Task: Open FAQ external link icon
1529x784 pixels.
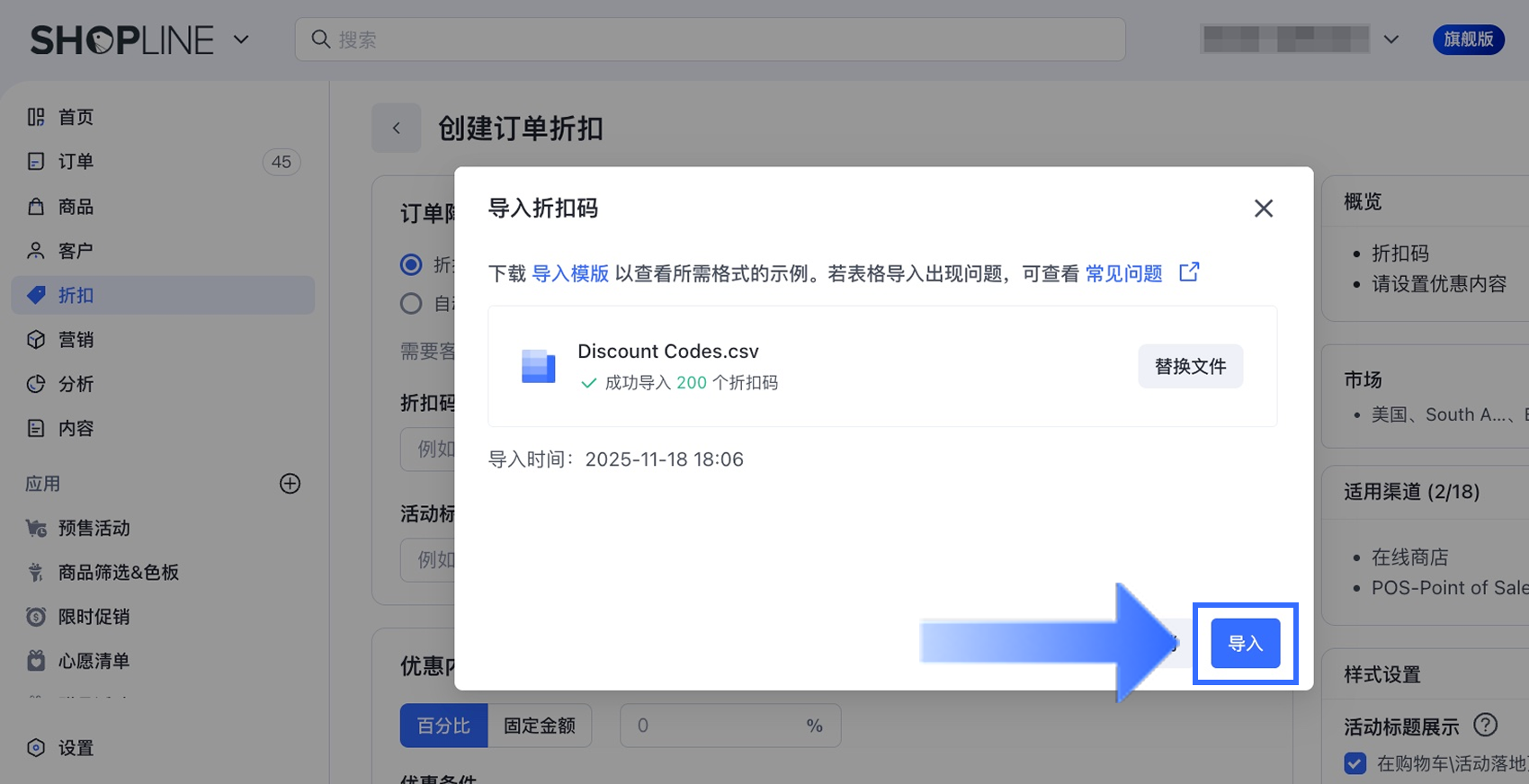Action: [1189, 272]
